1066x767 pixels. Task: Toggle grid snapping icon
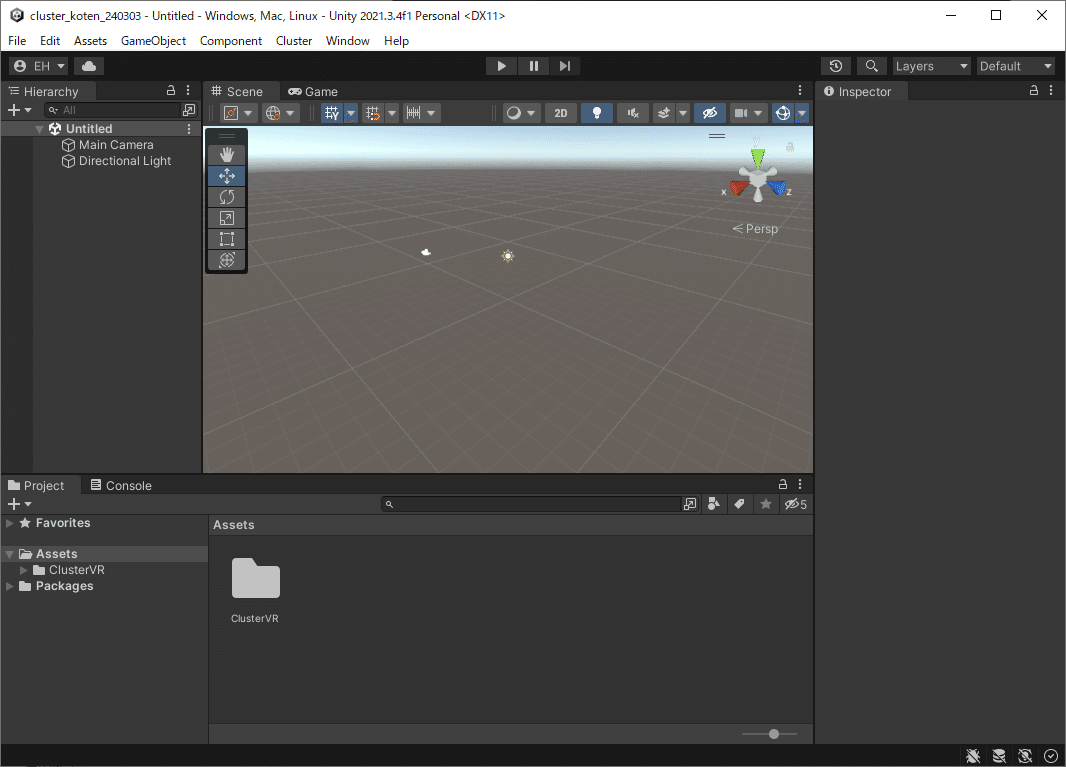point(373,113)
